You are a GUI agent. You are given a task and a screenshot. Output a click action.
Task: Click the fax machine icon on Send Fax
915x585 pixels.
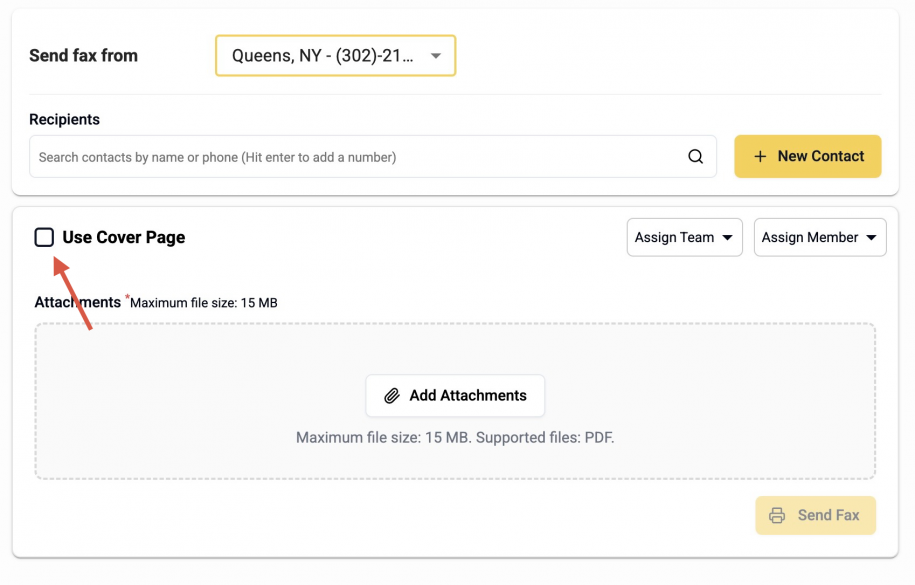777,516
